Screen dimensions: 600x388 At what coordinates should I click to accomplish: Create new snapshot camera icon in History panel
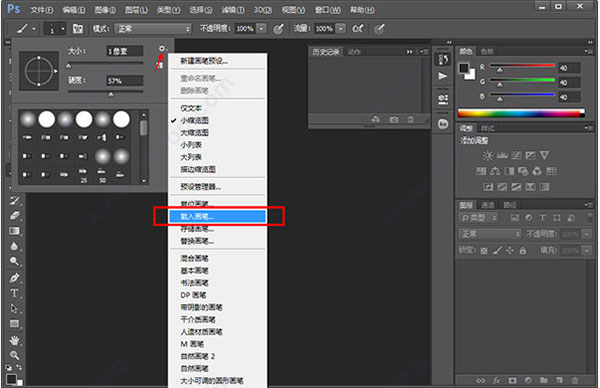394,120
